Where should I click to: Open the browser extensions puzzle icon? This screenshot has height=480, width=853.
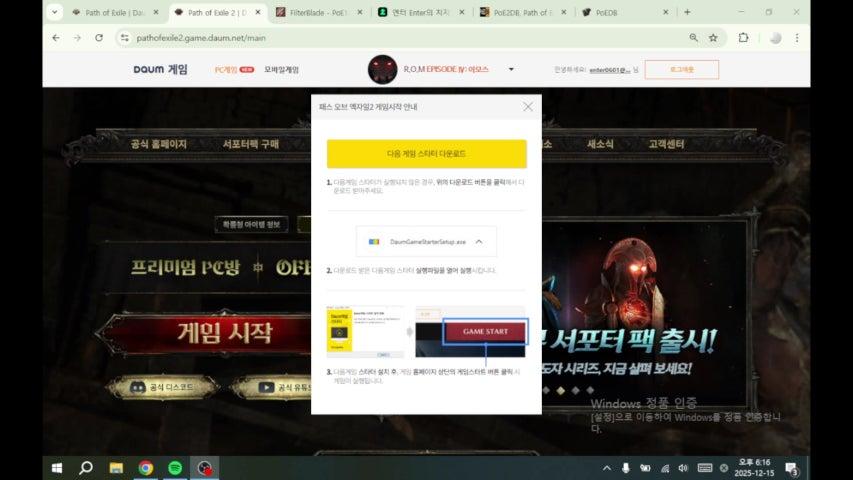click(743, 37)
